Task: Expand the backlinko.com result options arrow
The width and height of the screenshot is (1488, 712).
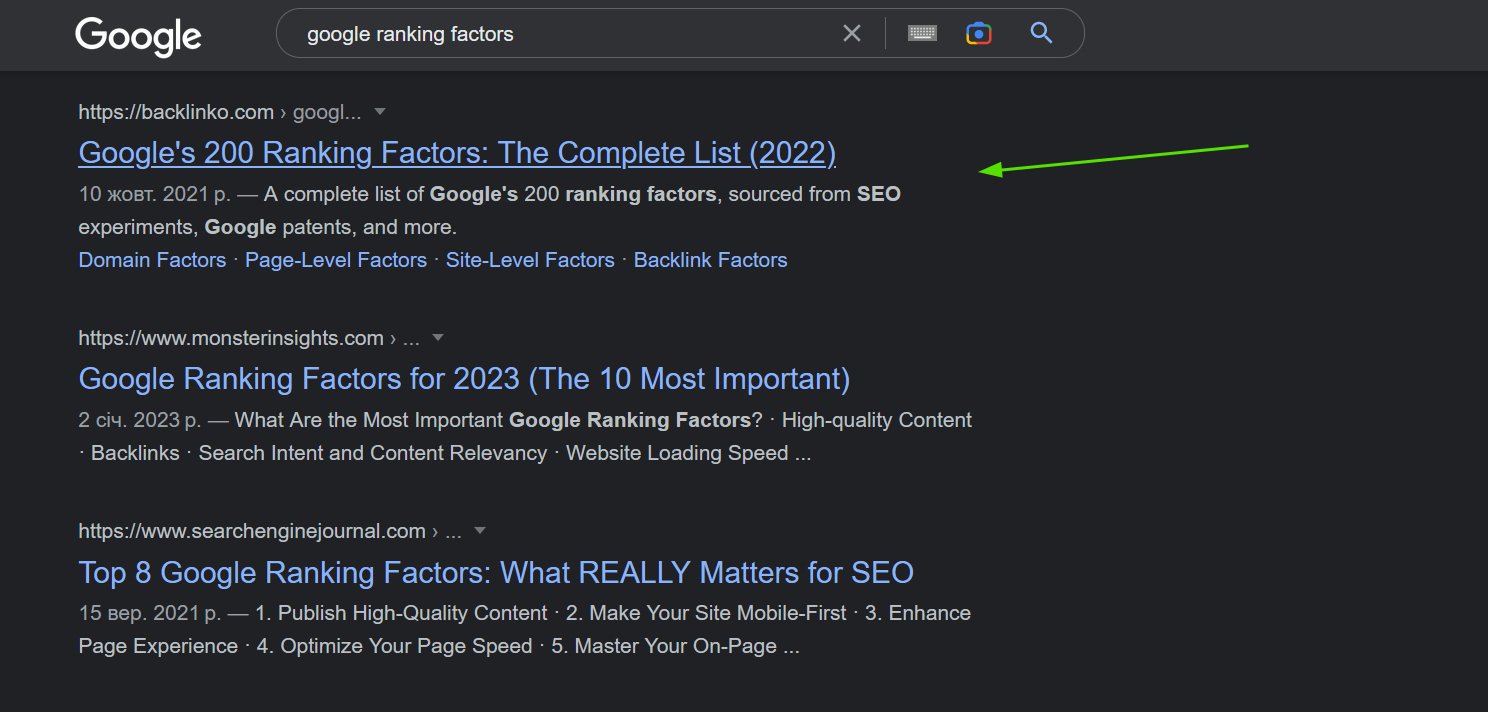Action: (x=380, y=111)
